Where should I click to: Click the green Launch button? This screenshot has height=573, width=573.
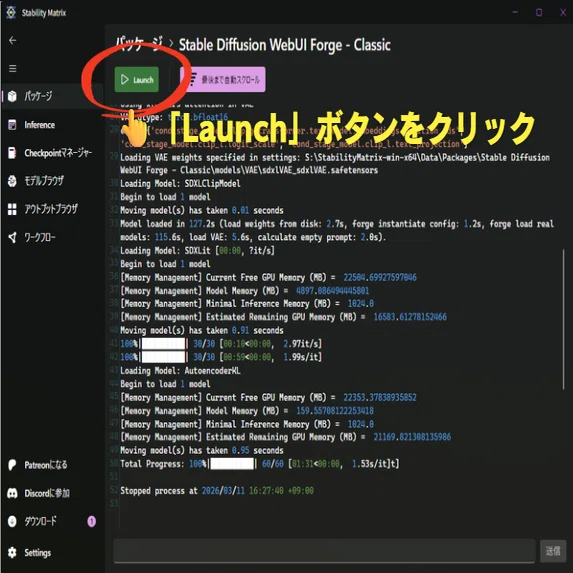pos(137,79)
